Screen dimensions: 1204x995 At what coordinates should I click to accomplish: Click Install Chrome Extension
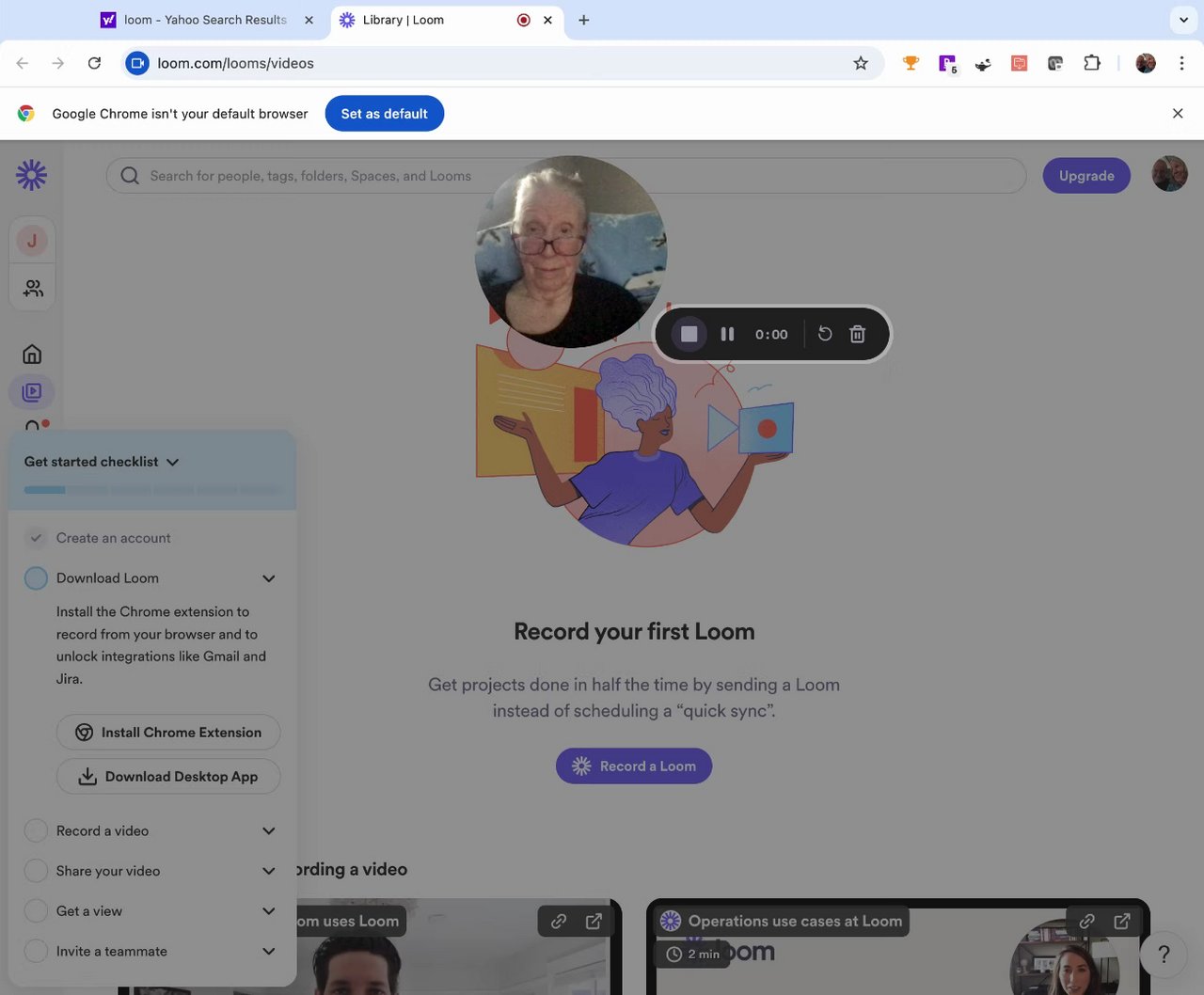tap(168, 733)
